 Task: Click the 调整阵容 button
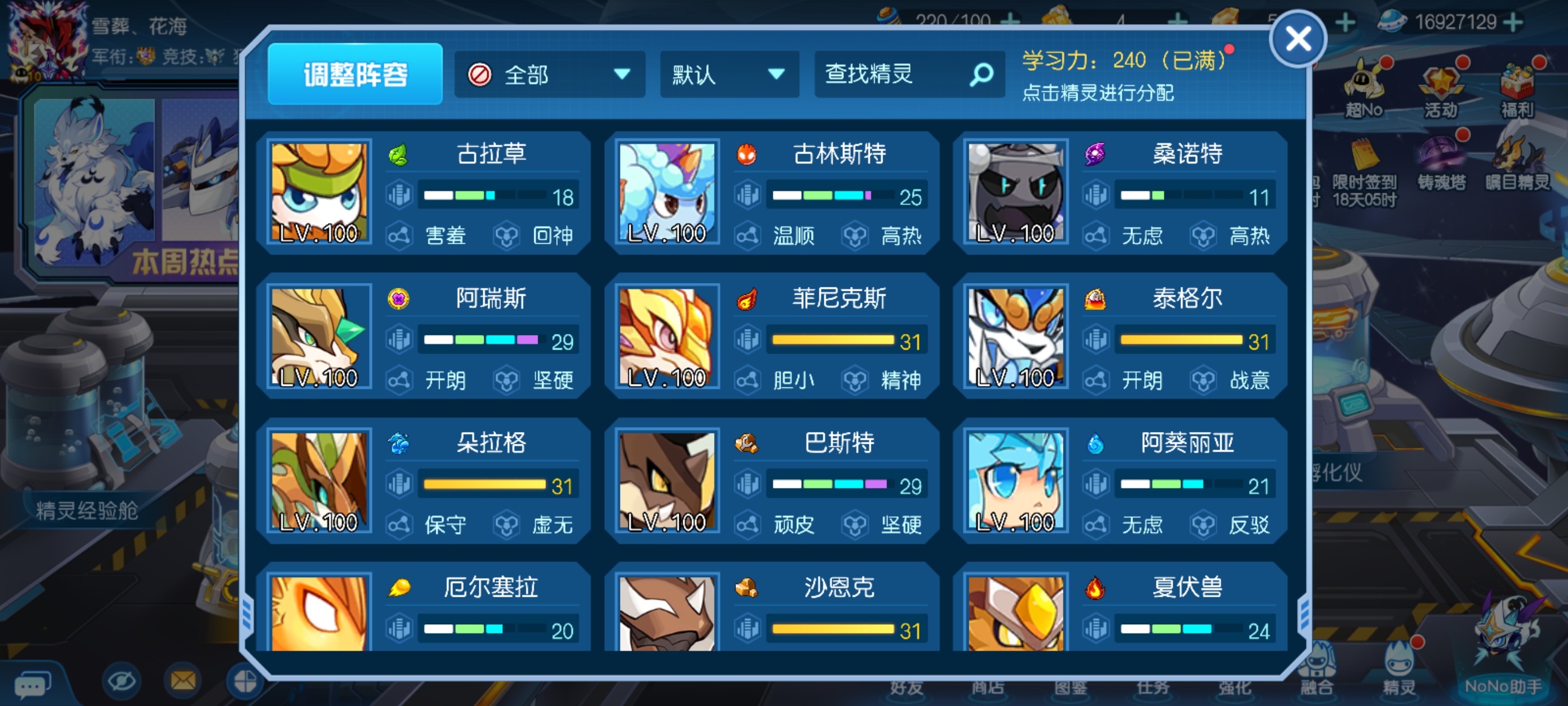point(355,75)
